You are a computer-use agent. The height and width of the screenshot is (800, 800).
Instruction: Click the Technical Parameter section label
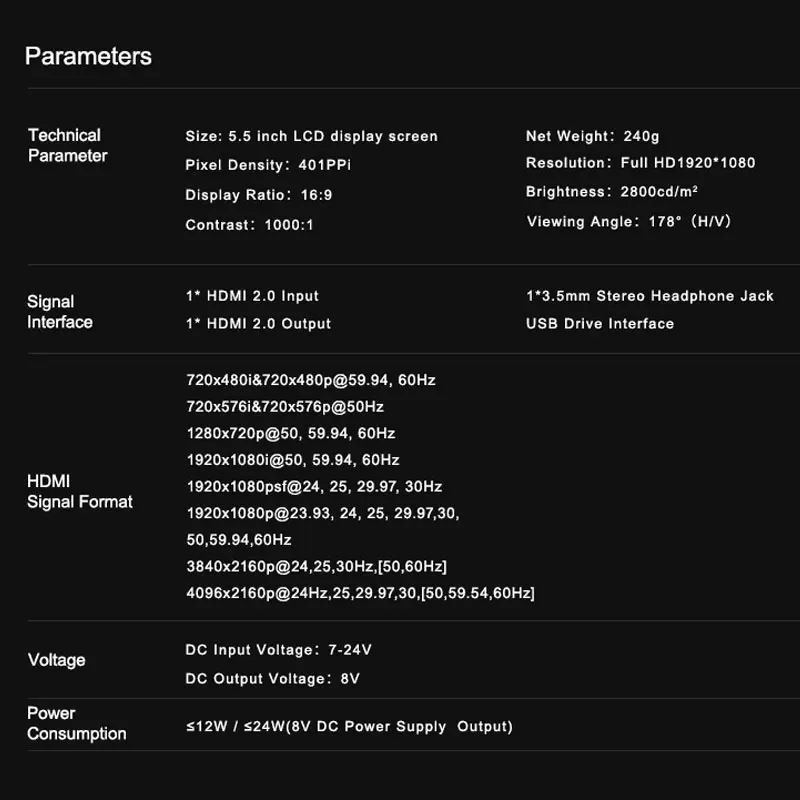pos(67,145)
